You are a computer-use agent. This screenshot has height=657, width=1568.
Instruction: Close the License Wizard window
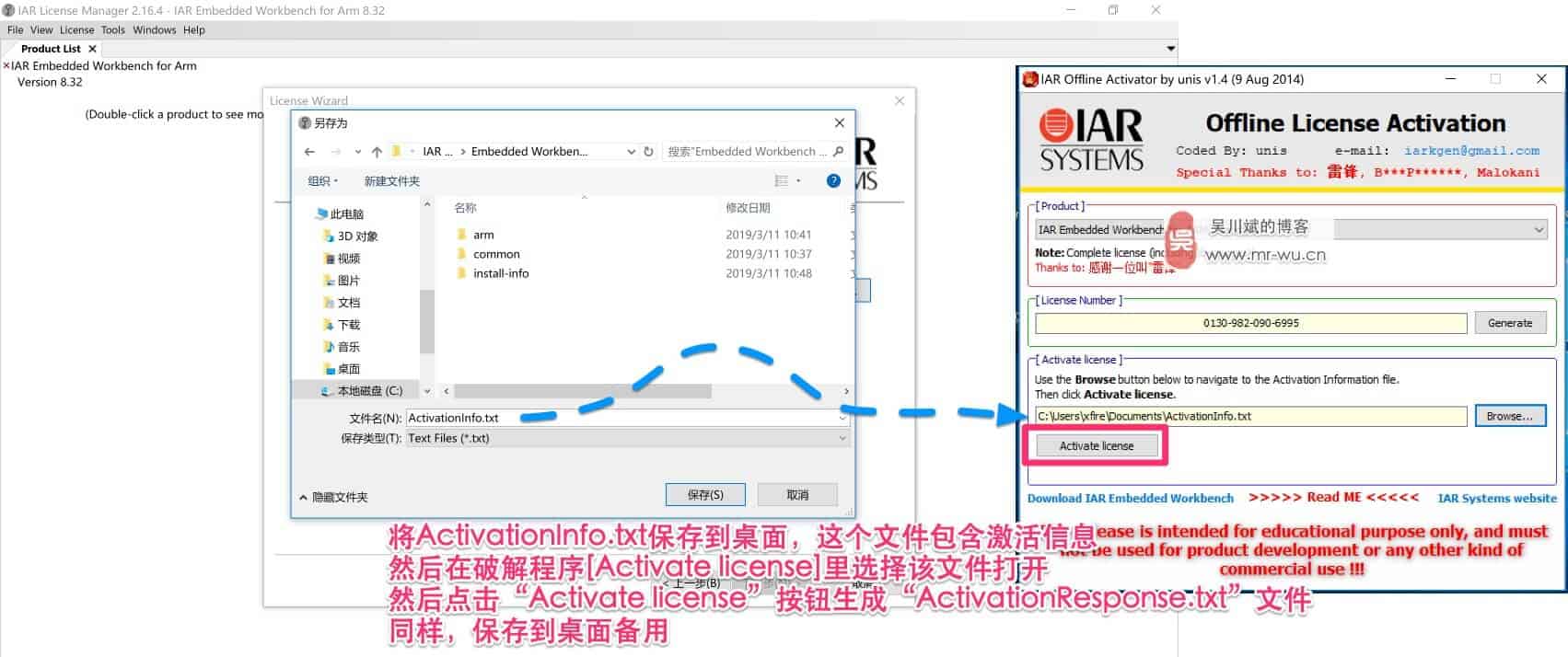coord(900,100)
